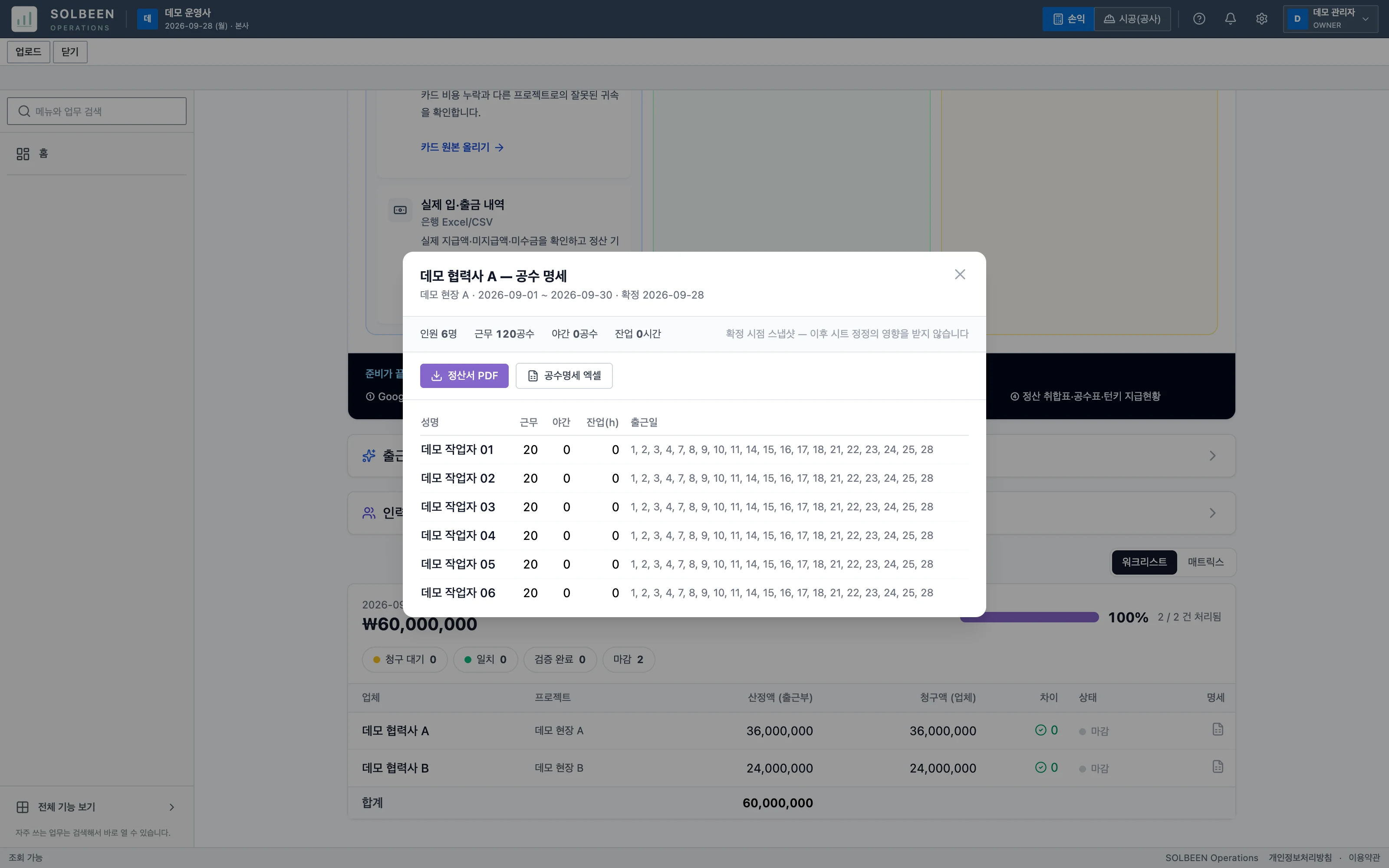Select the 닫기 tab

[70, 52]
